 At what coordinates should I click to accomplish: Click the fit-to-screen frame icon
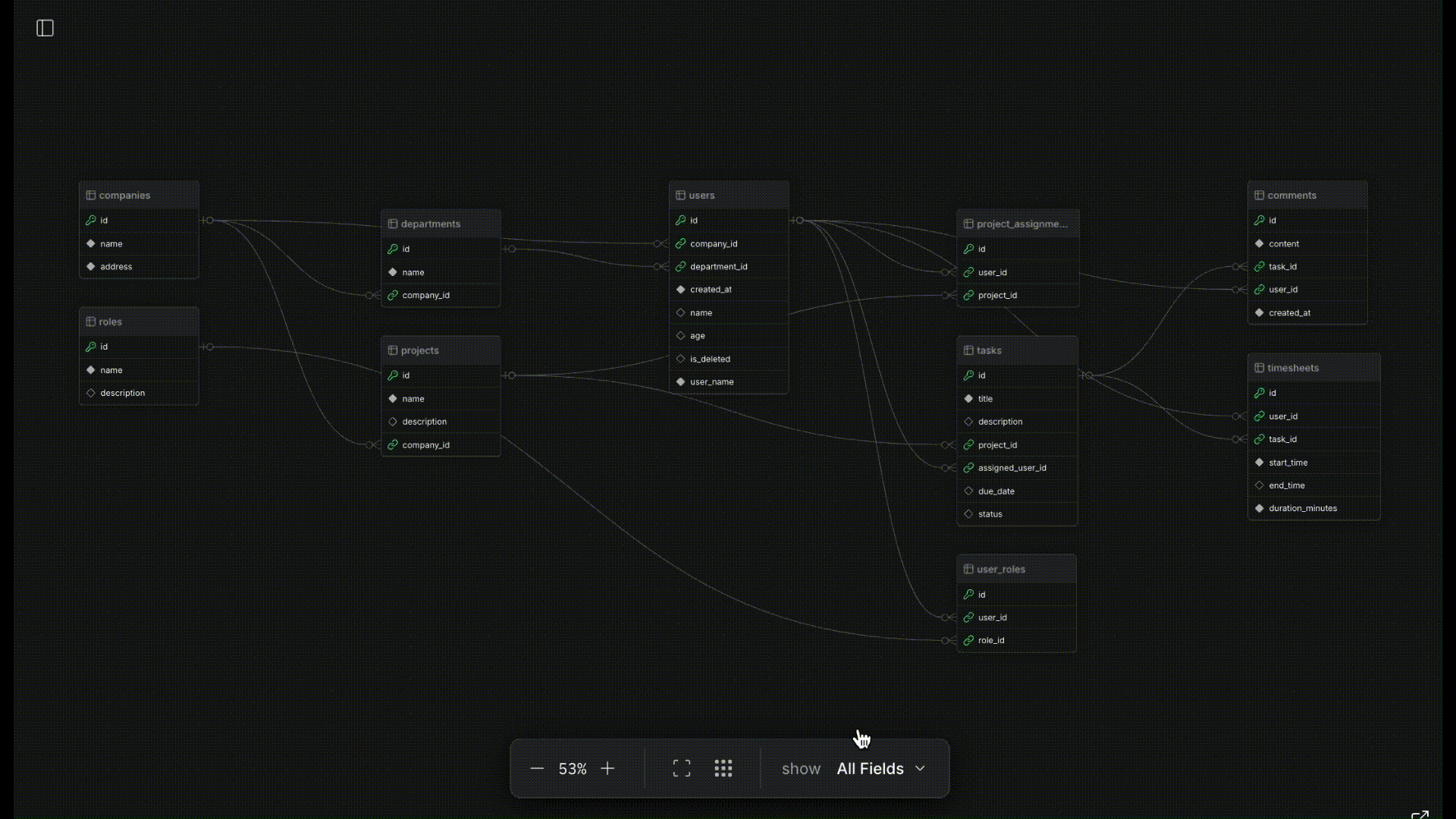pyautogui.click(x=681, y=768)
